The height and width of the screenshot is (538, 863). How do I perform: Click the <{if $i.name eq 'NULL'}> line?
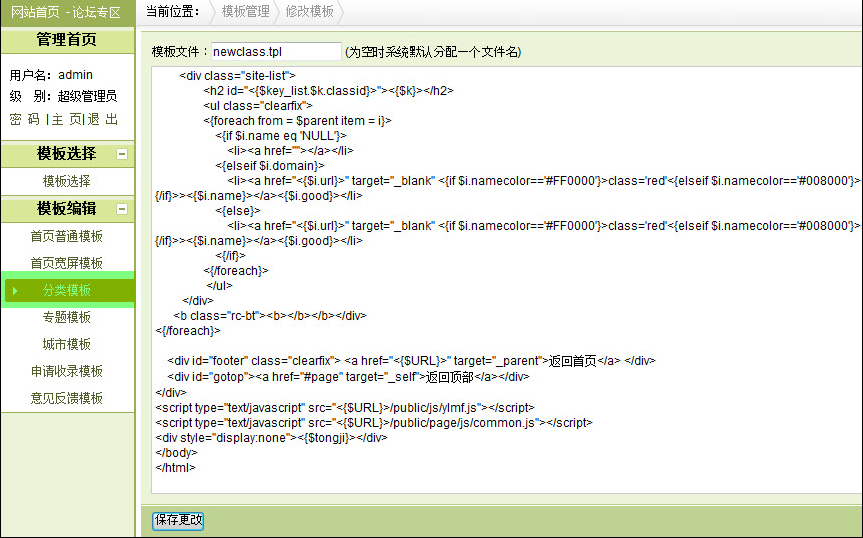281,135
